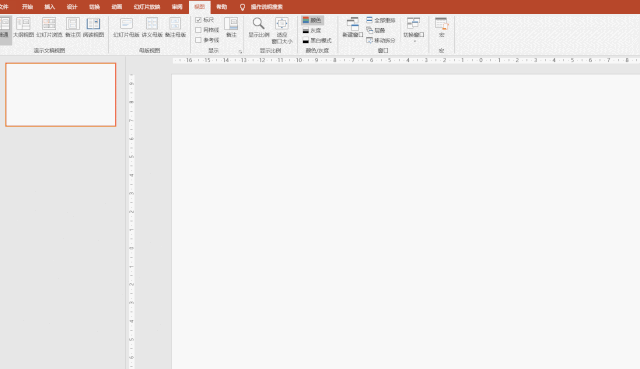Viewport: 640px width, 369px height.
Task: Enable the Gridlines (网格线) checkbox
Action: [x=198, y=30]
